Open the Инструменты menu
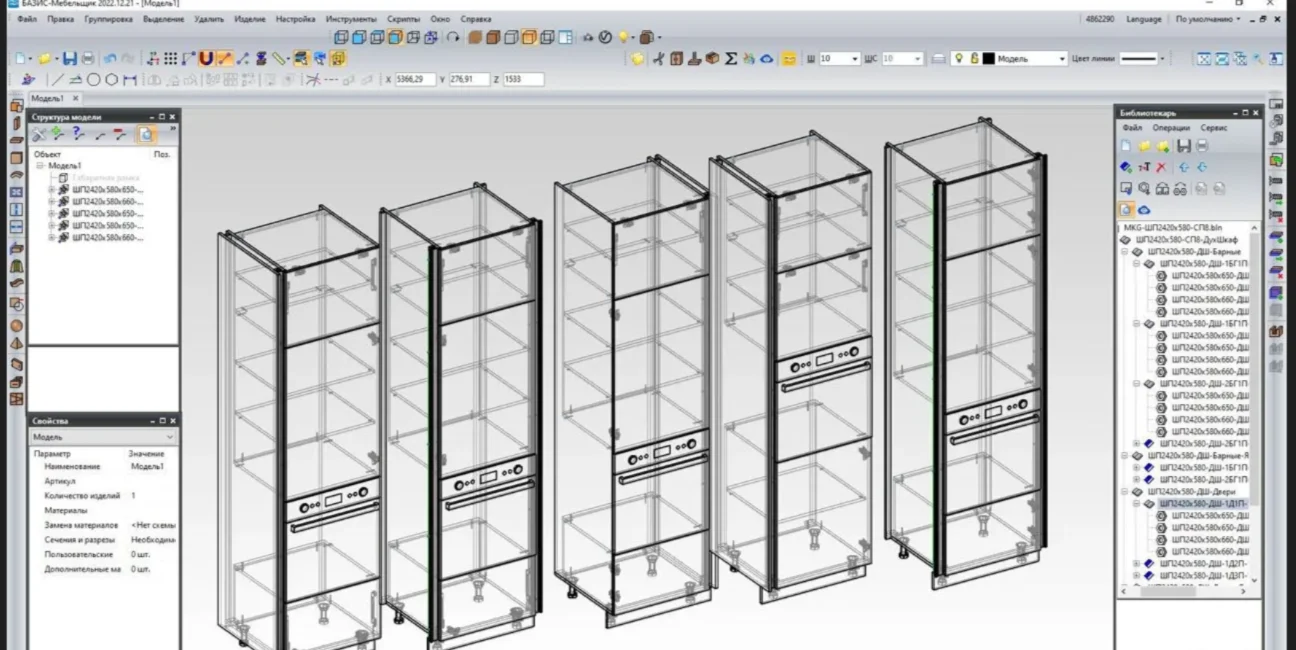Image resolution: width=1296 pixels, height=650 pixels. [351, 19]
